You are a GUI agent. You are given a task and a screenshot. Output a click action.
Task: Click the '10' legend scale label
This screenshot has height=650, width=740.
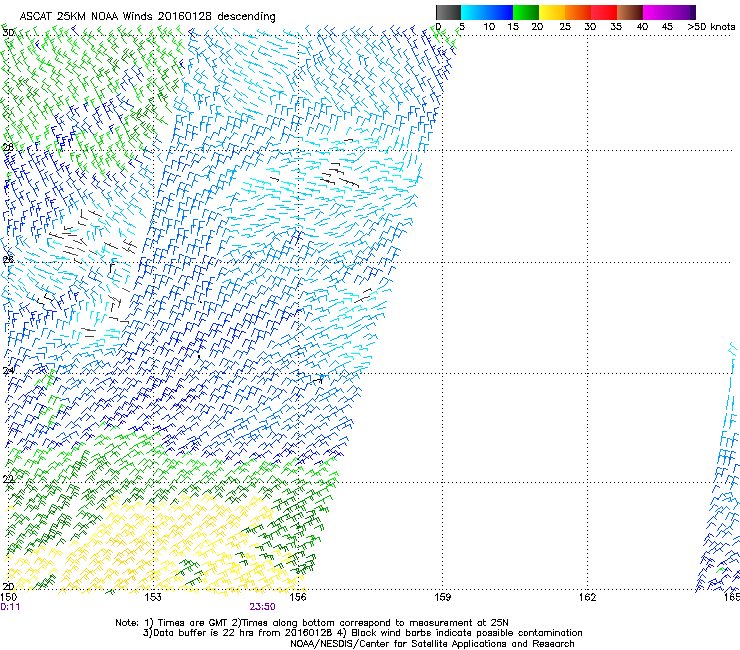click(x=489, y=26)
